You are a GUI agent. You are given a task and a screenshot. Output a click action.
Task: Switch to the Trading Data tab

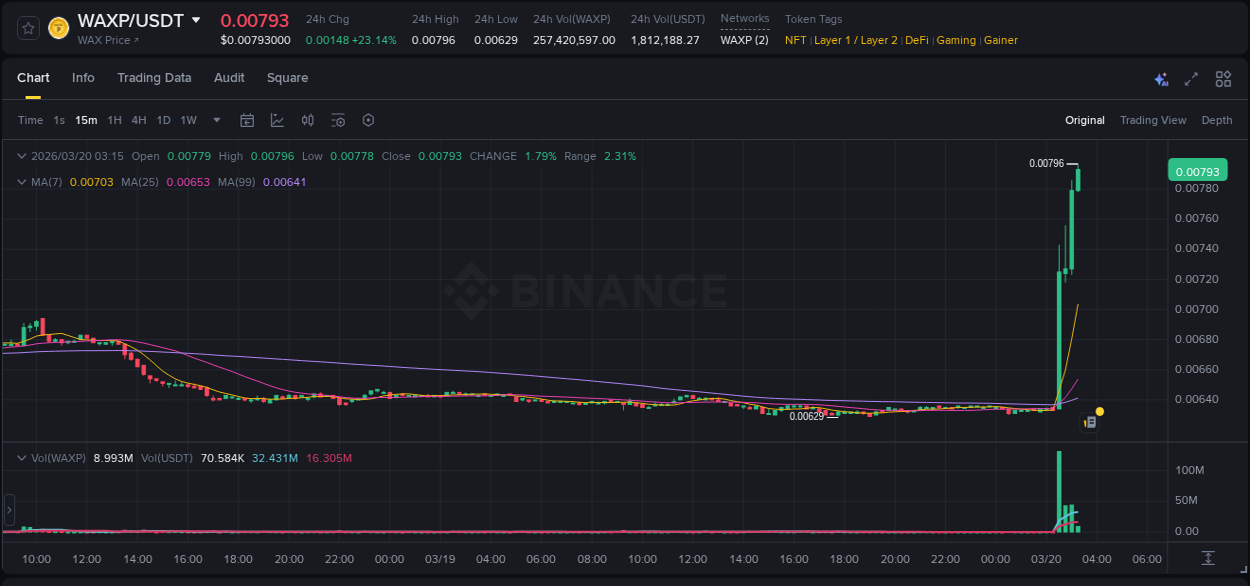(154, 78)
